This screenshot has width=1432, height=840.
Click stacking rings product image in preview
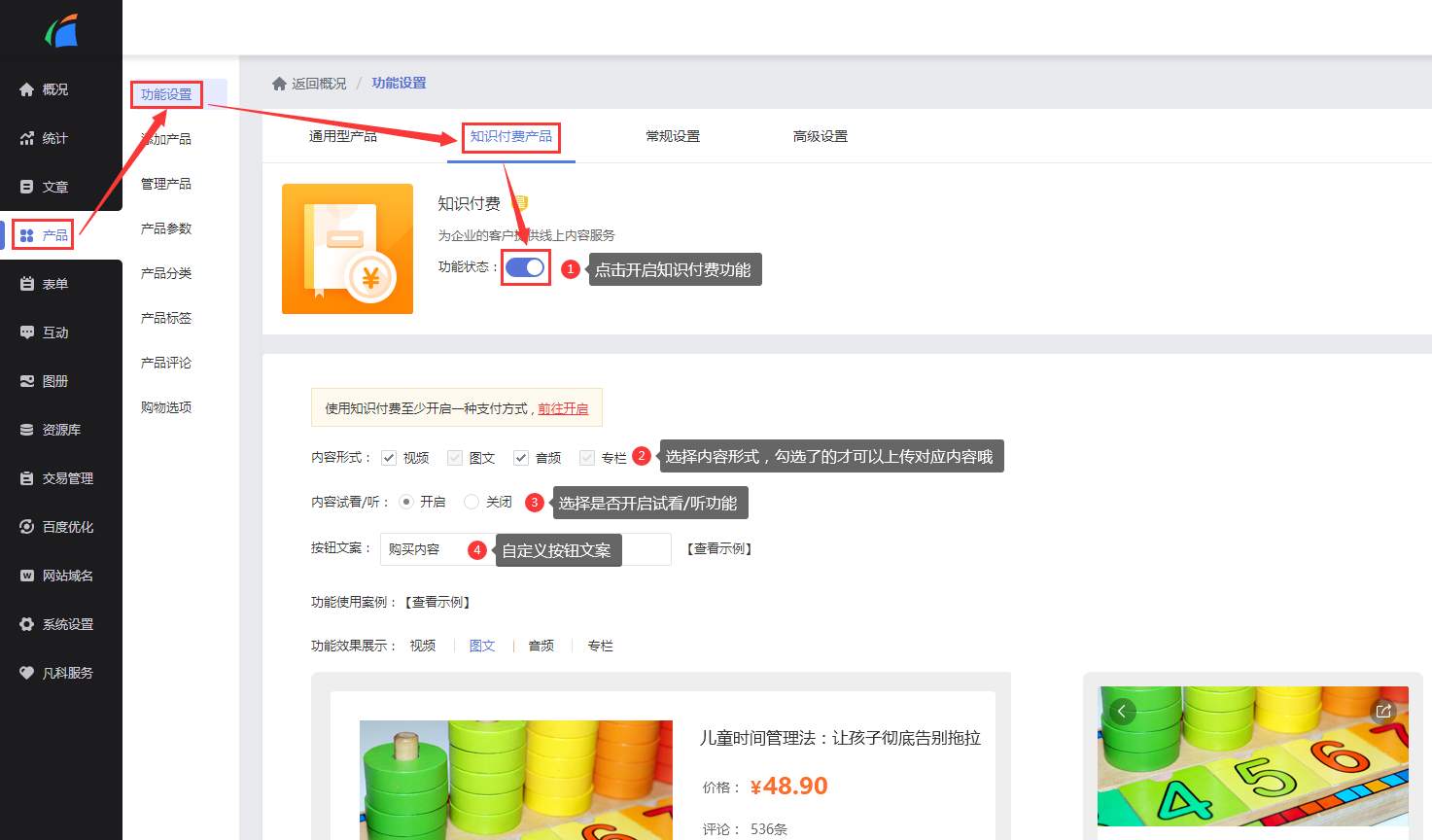(516, 780)
